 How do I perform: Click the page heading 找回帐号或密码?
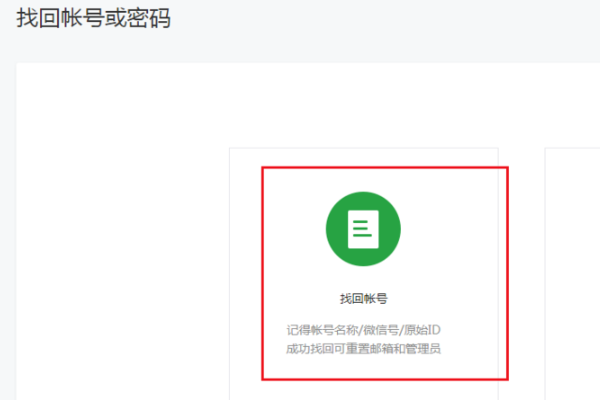click(x=93, y=18)
